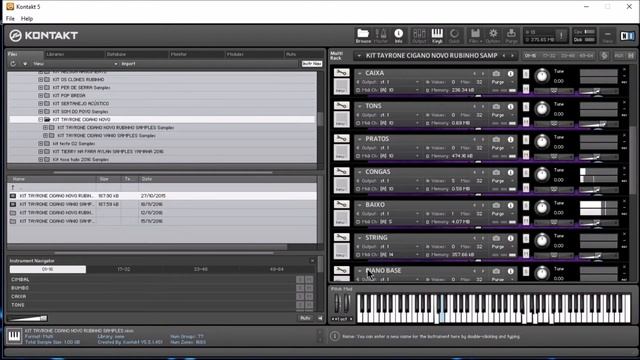Adjust browser preview volume slider
The width and height of the screenshot is (640, 360).
point(27,318)
